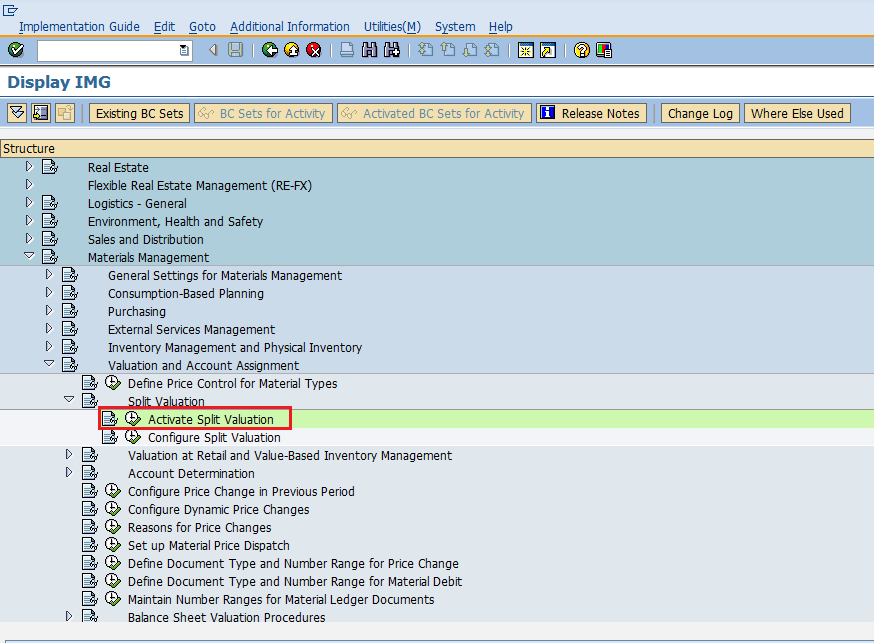Expand Flexible Real Estate Management node
This screenshot has height=643, width=874.
click(x=29, y=184)
